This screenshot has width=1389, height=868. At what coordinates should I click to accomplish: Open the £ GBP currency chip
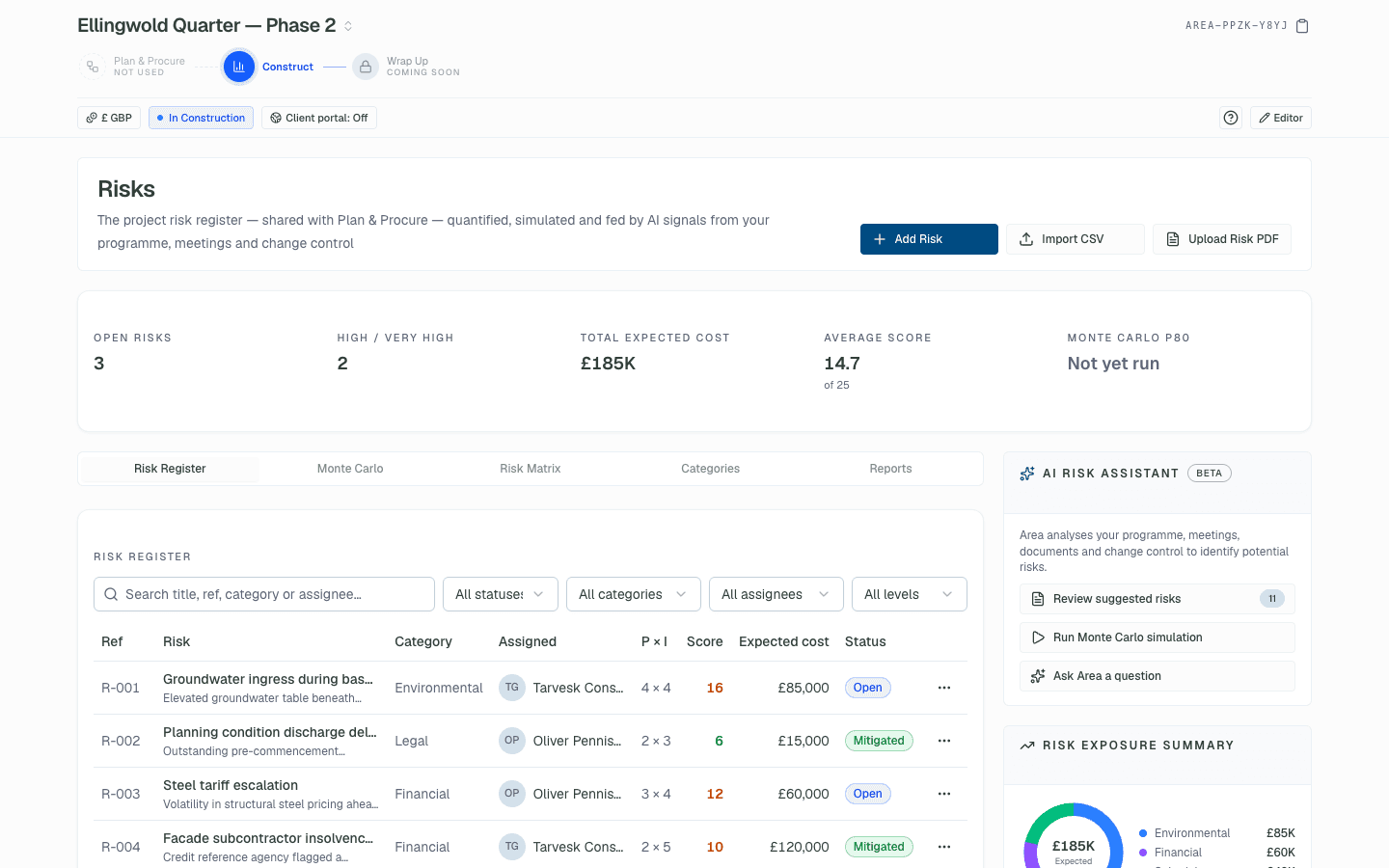(x=109, y=118)
